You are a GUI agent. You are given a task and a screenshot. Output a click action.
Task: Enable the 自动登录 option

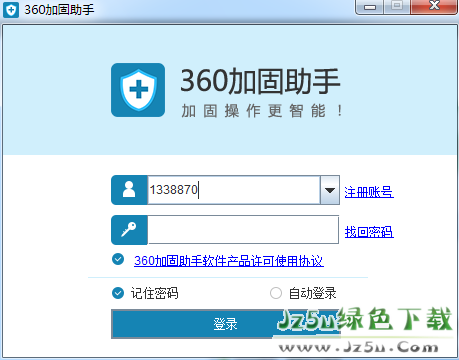pos(276,293)
